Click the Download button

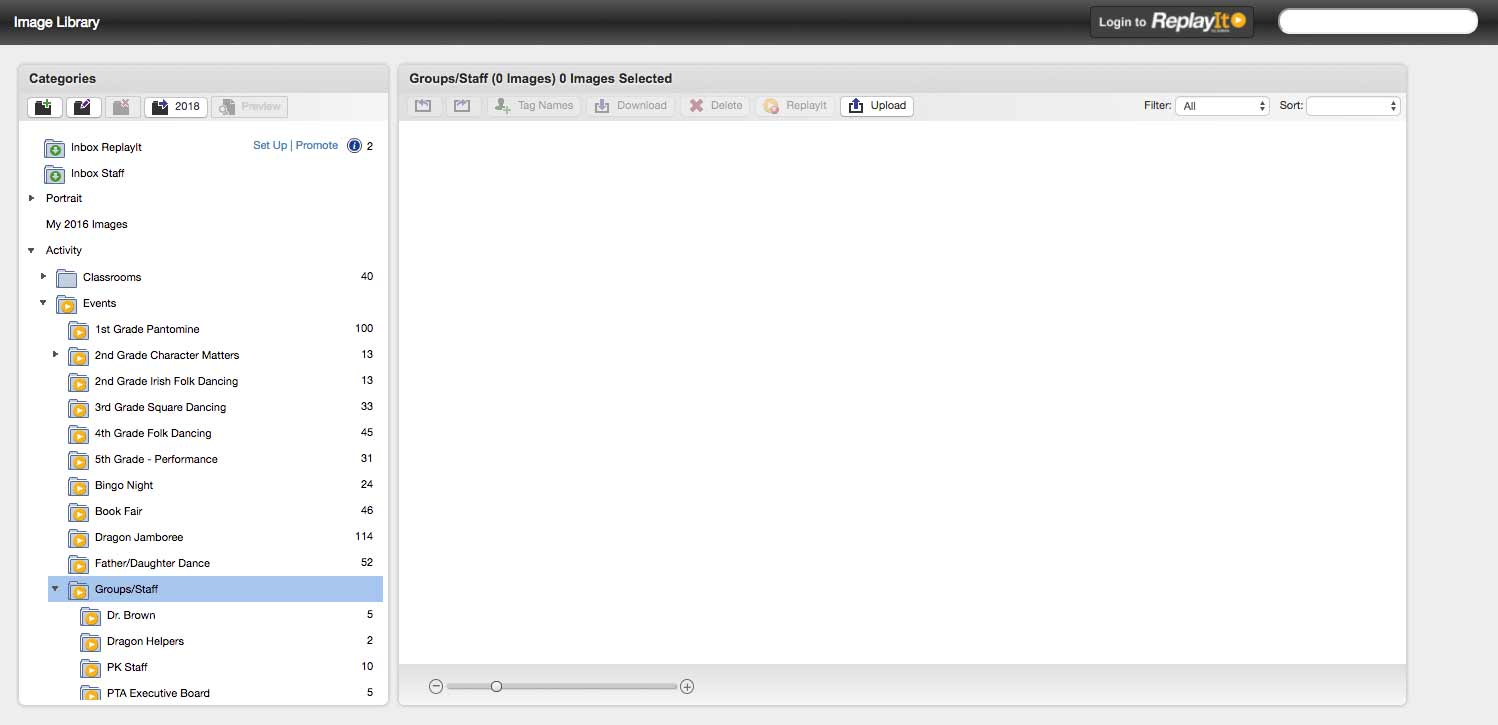point(631,106)
